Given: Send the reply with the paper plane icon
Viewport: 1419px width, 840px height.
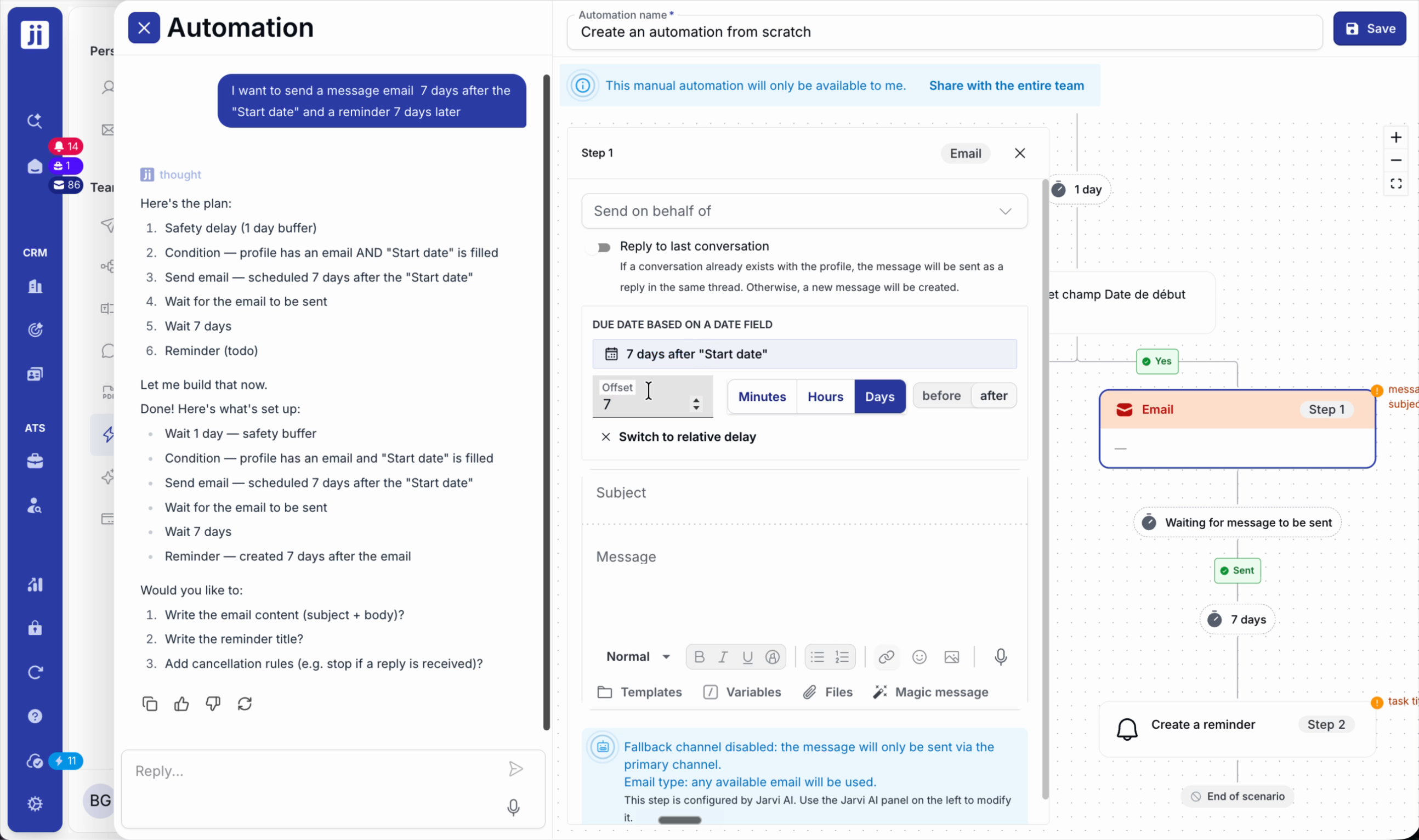Looking at the screenshot, I should click(515, 769).
